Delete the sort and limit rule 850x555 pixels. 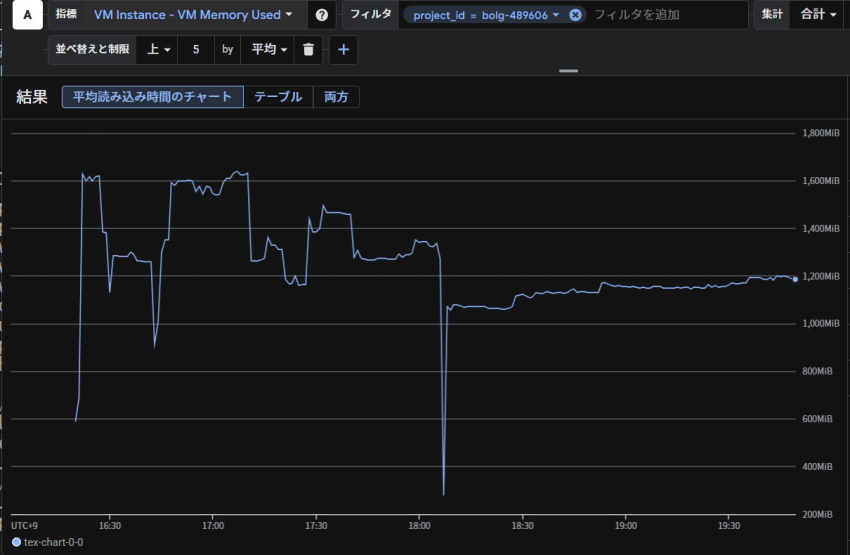[x=308, y=49]
